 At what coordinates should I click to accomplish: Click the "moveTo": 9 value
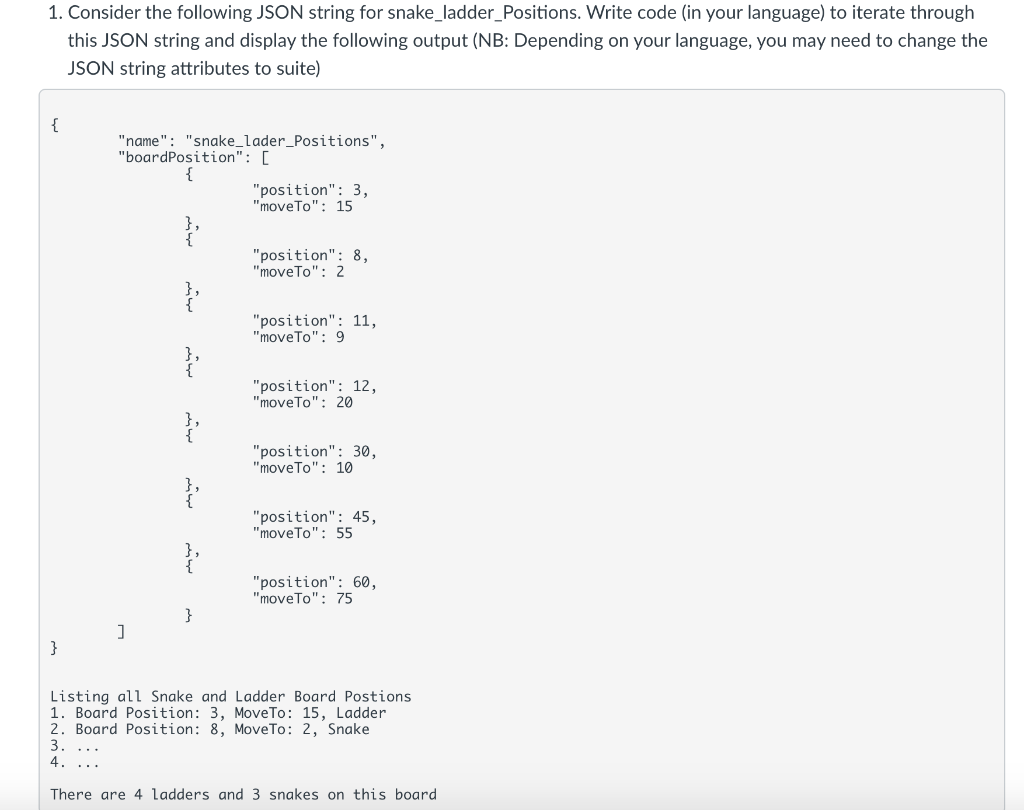pyautogui.click(x=297, y=337)
